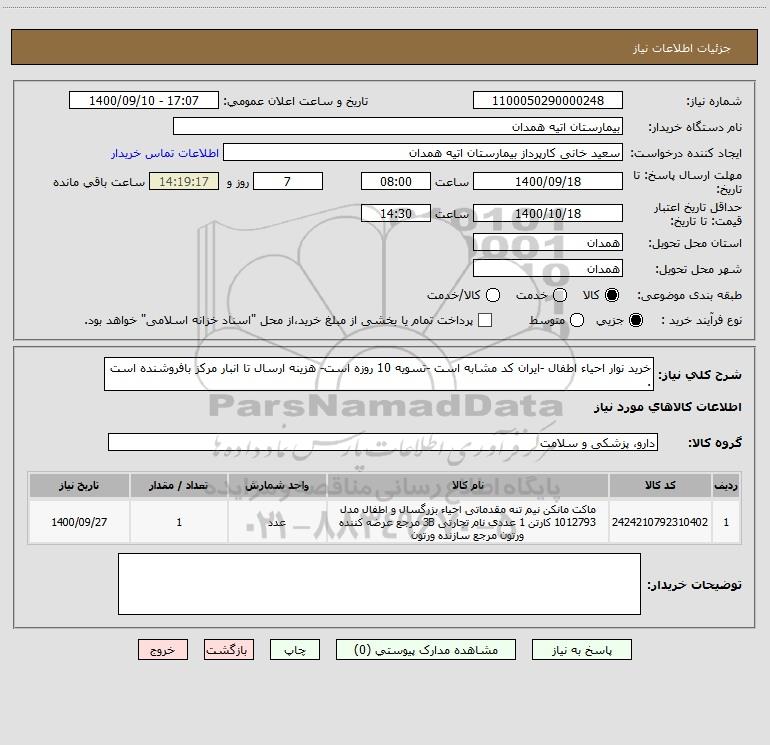The height and width of the screenshot is (745, 770).
Task: Click the delivery city field همدان
Action: (548, 269)
